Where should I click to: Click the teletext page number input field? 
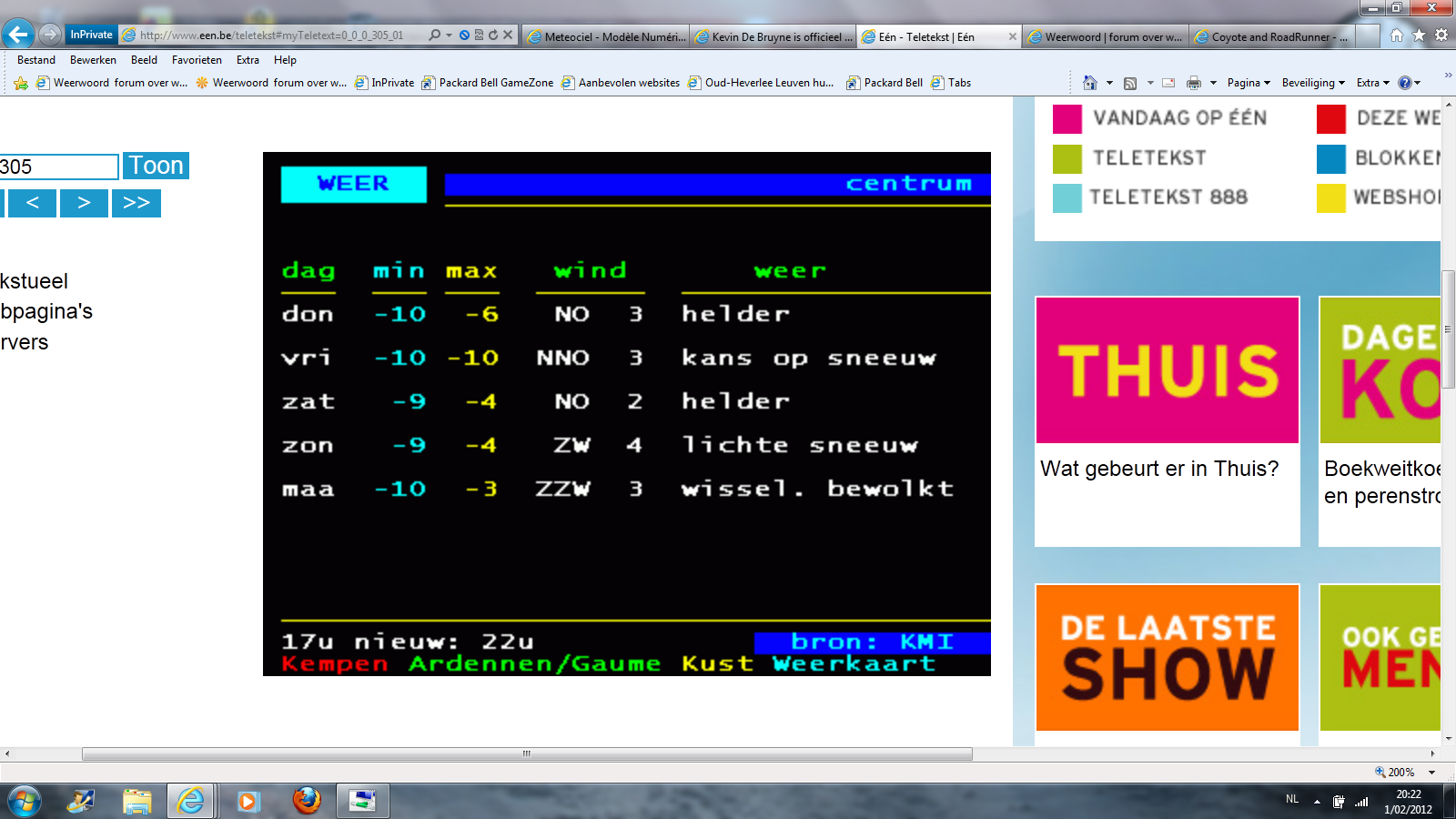[x=59, y=167]
